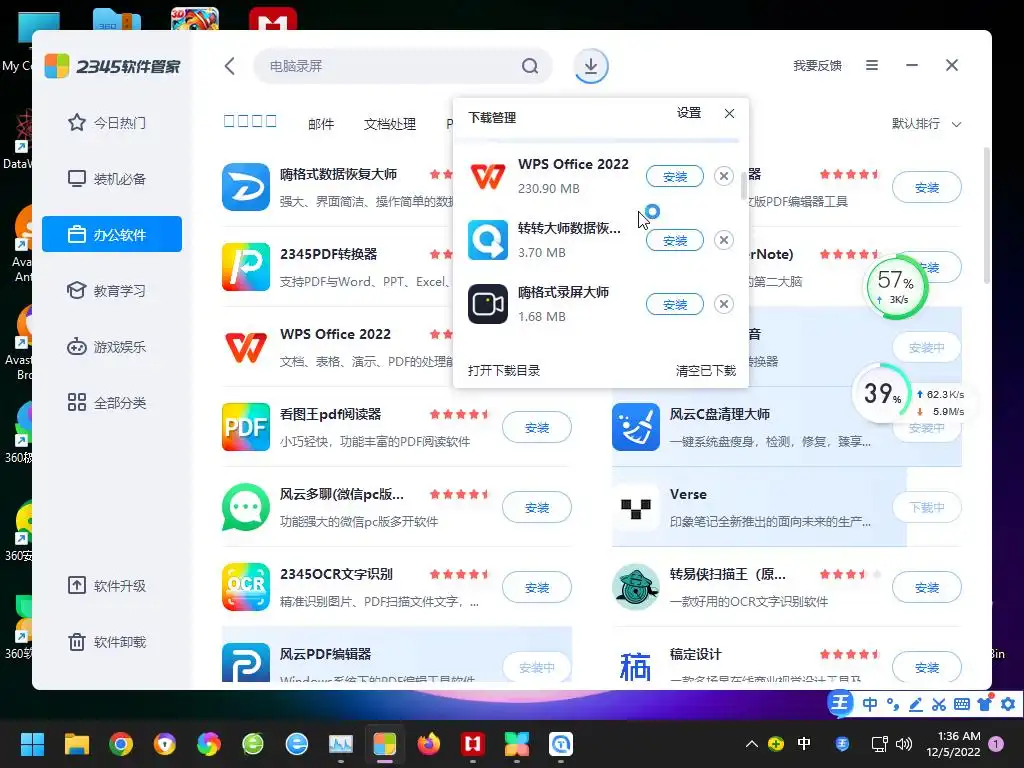Install 嗨格式录屏大师 from download list
The image size is (1024, 768).
click(675, 304)
